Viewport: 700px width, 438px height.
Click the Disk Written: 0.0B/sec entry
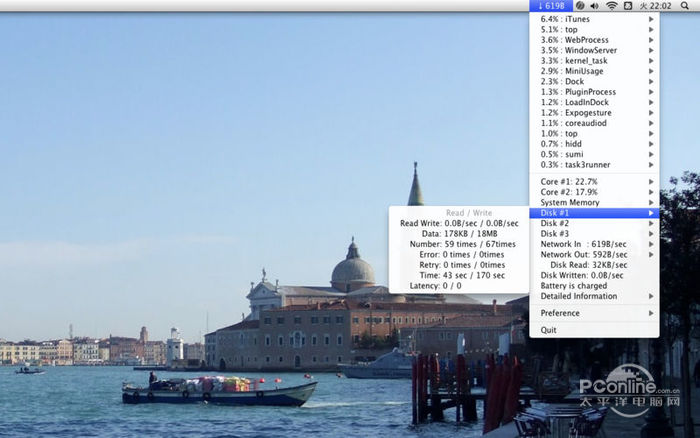click(x=594, y=275)
